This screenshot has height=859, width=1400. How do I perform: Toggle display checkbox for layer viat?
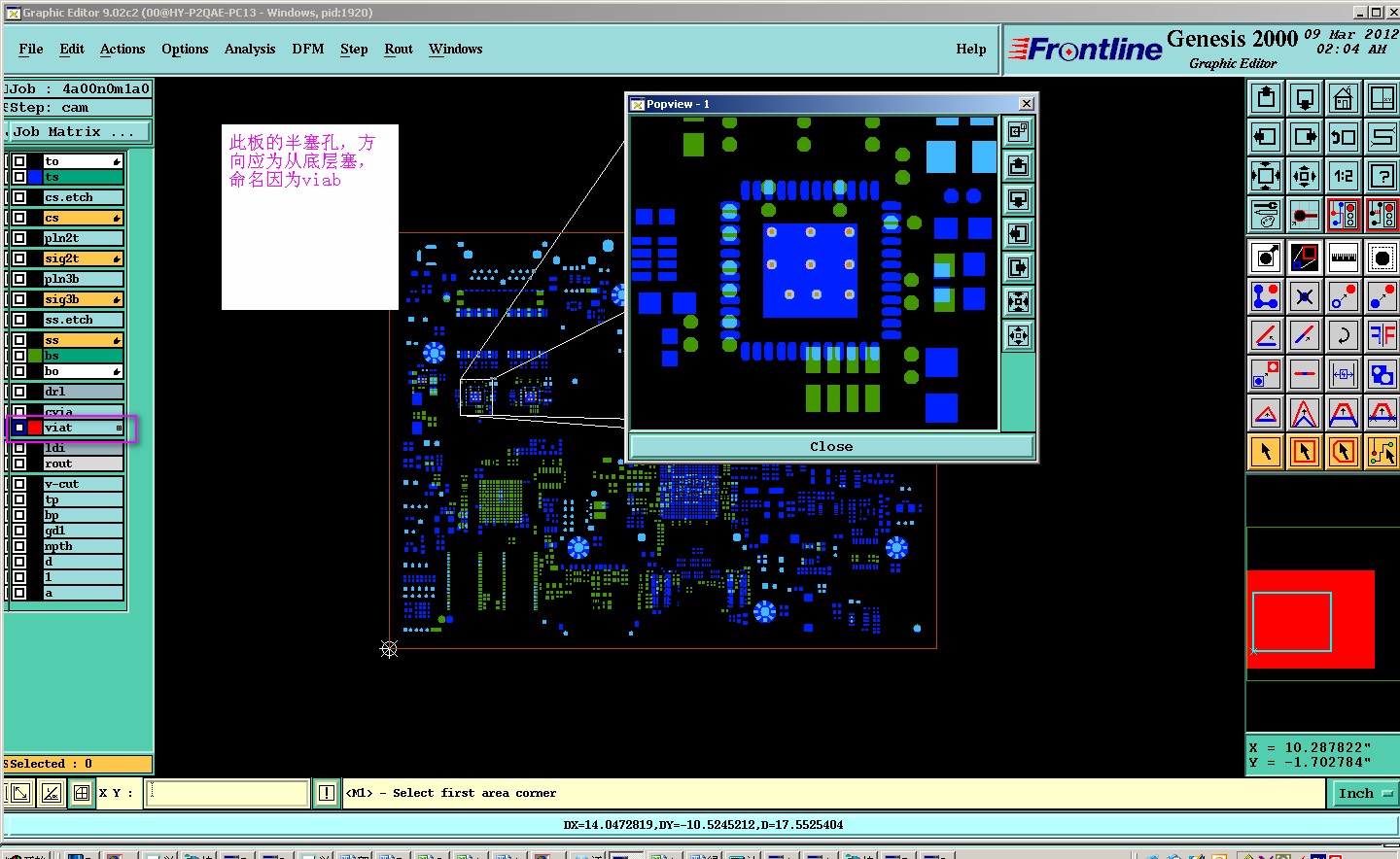click(19, 428)
